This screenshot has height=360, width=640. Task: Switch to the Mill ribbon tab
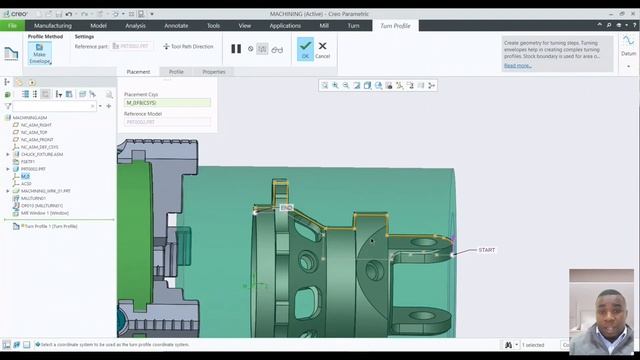[x=324, y=26]
